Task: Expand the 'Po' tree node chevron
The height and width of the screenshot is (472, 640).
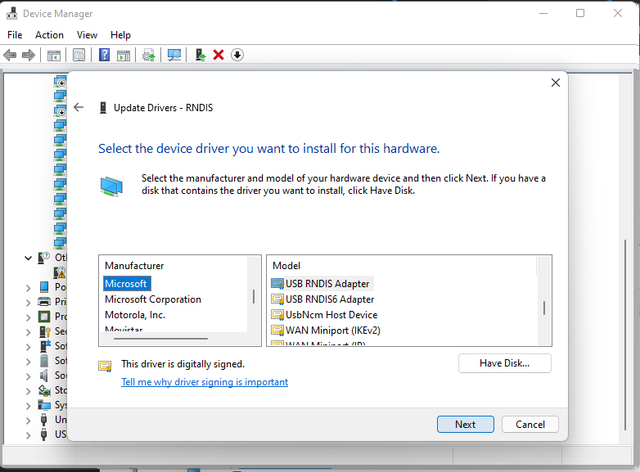Action: point(28,288)
